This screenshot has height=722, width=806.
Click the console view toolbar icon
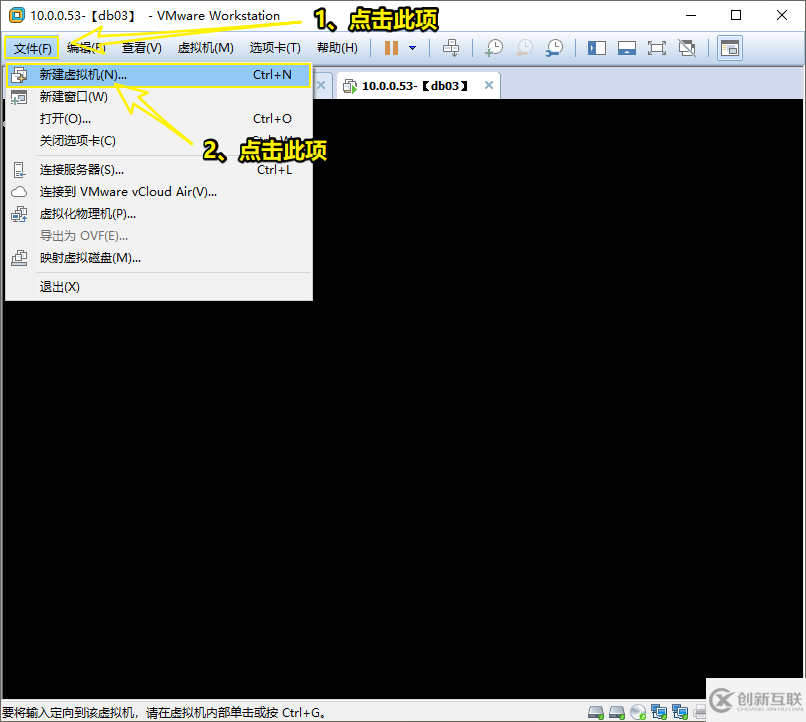730,48
